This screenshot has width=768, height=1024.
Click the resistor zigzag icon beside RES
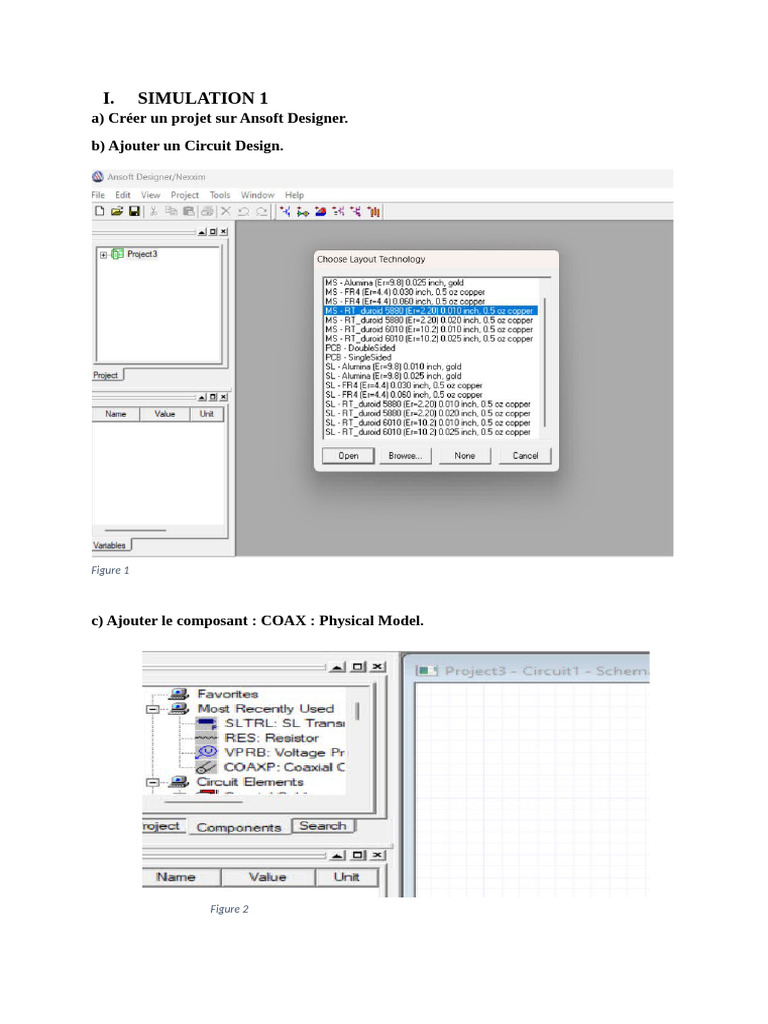[x=206, y=738]
